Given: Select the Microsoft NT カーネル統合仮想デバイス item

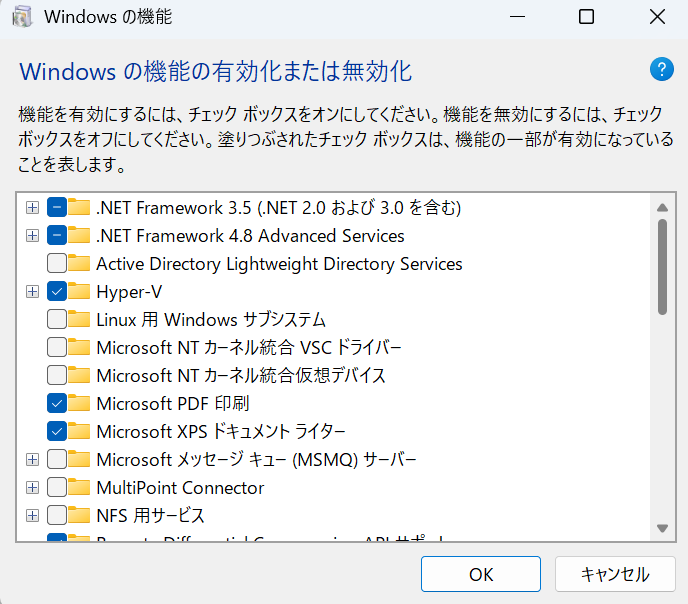Looking at the screenshot, I should coord(240,376).
